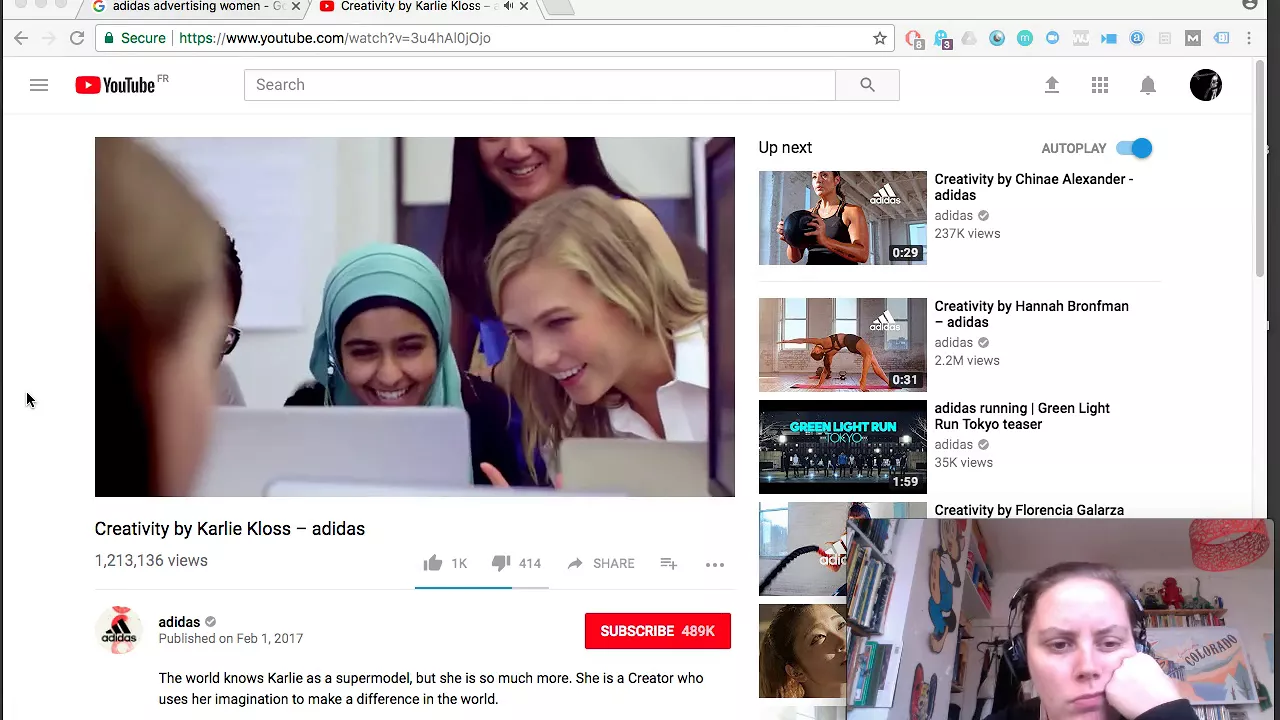Open the Chrome three-dot menu

coord(1249,38)
